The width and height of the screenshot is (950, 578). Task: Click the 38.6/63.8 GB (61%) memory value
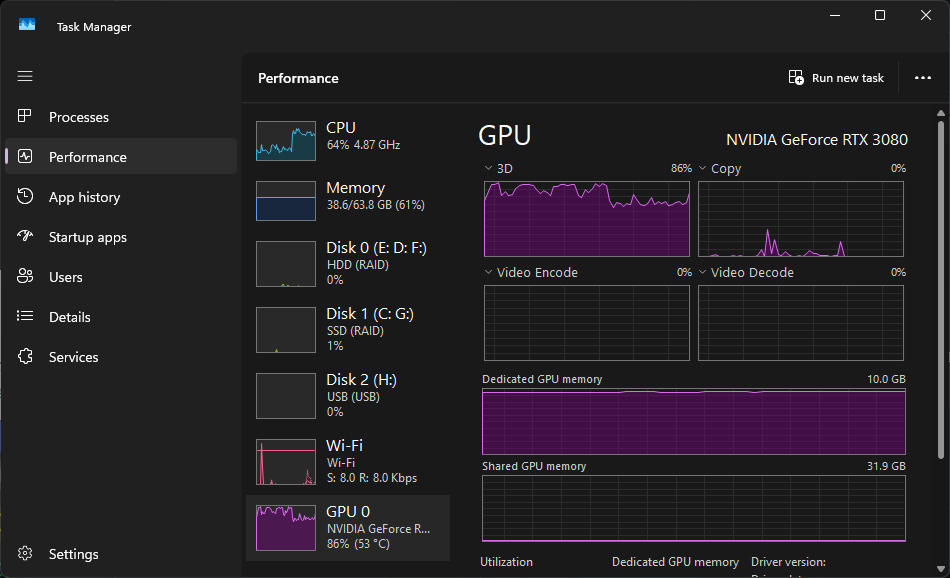376,205
